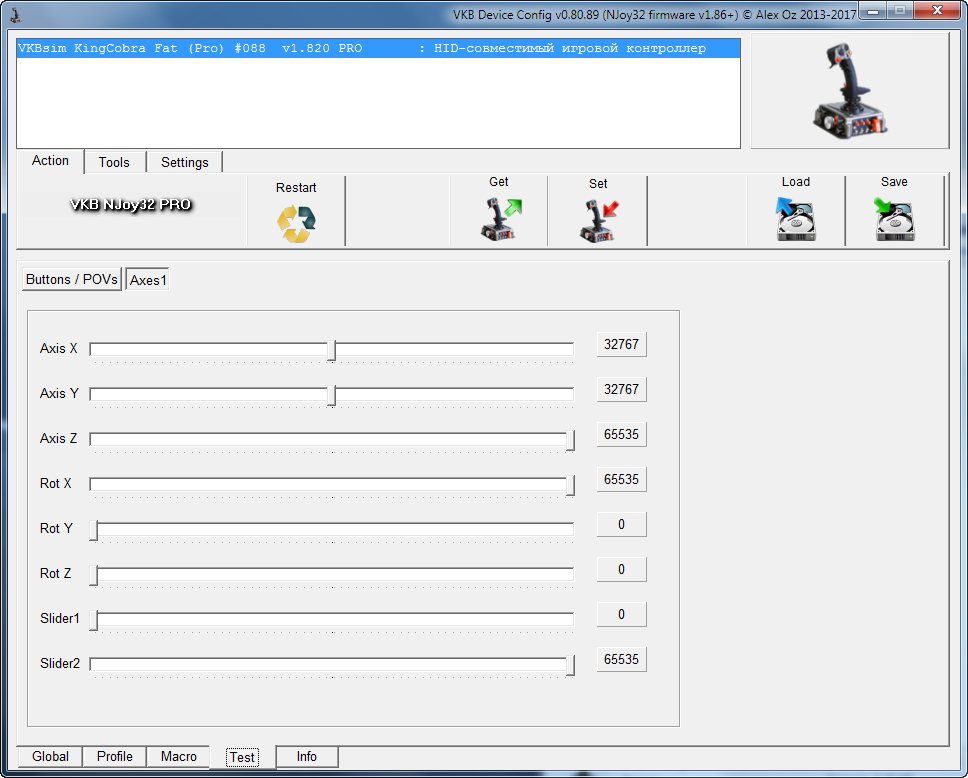Click the Rot X slider handle
The image size is (968, 778).
point(570,485)
